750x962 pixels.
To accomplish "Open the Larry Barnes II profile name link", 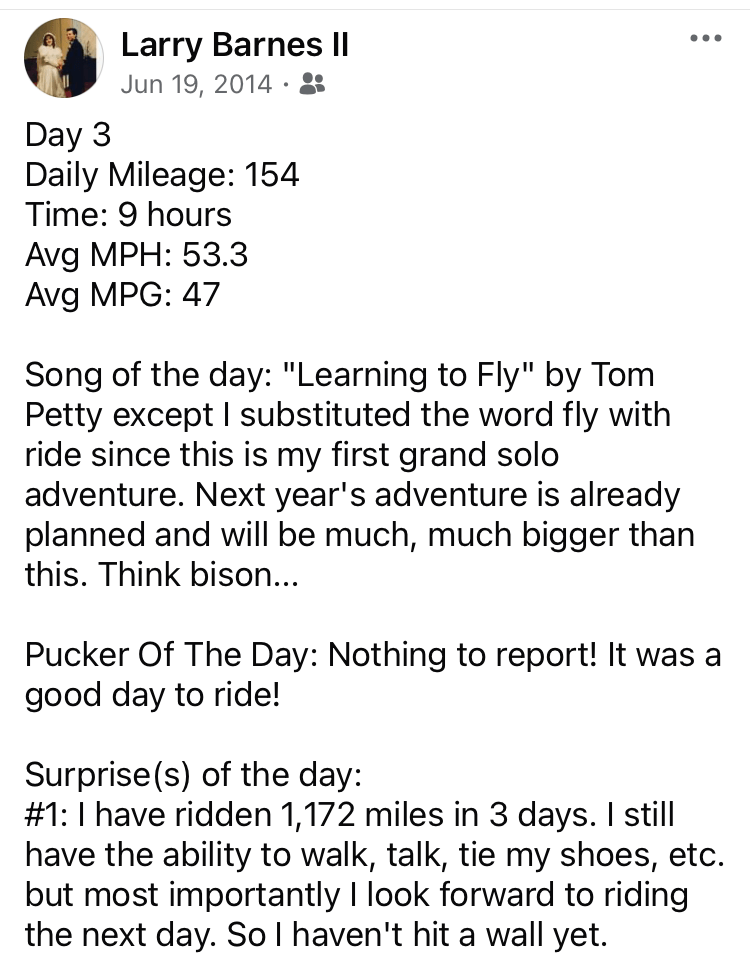I will (234, 45).
